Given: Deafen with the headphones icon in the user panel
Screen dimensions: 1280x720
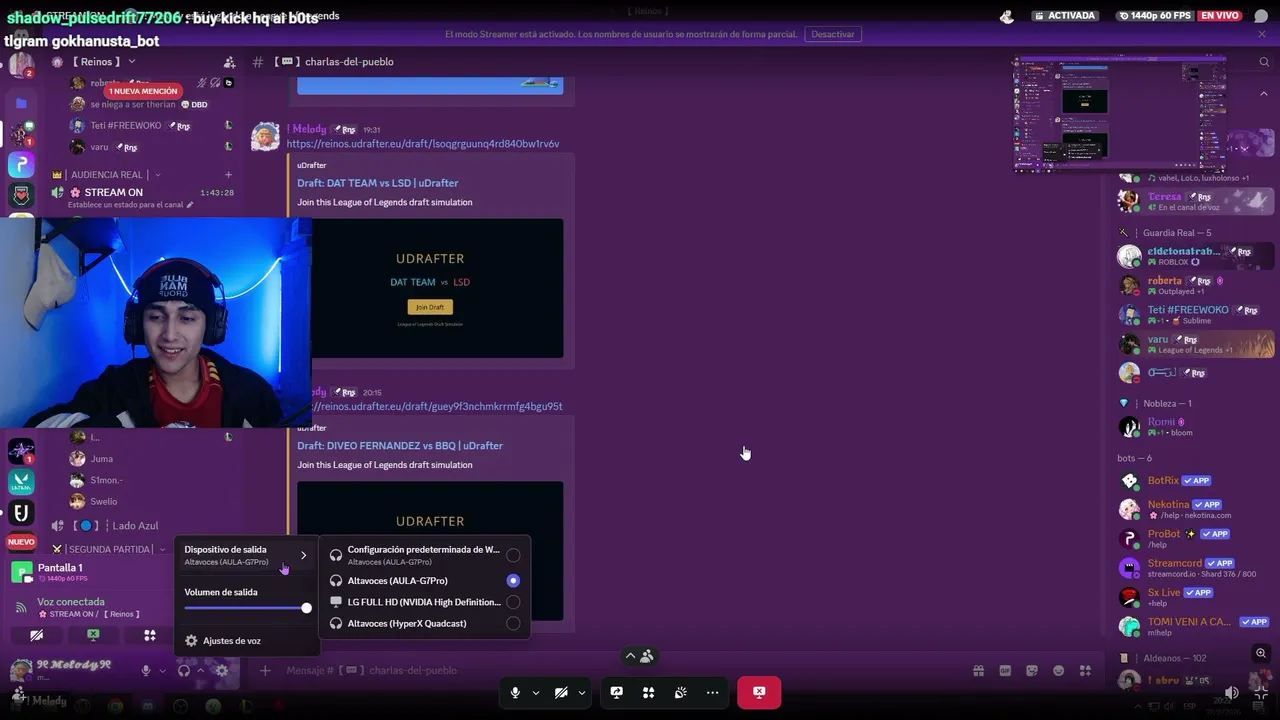Looking at the screenshot, I should coord(184,671).
